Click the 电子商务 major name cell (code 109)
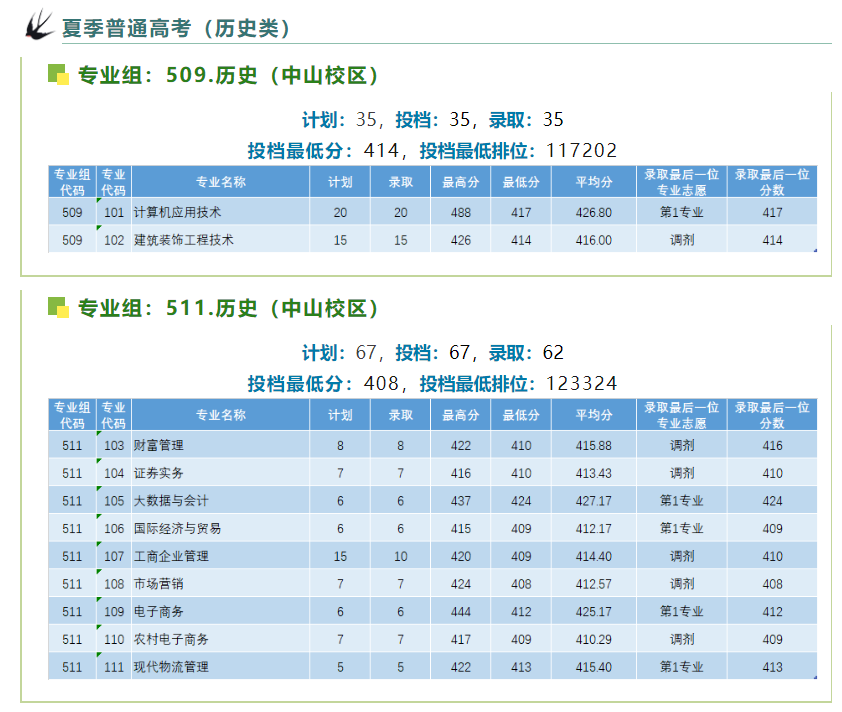The height and width of the screenshot is (712, 842). click(221, 612)
